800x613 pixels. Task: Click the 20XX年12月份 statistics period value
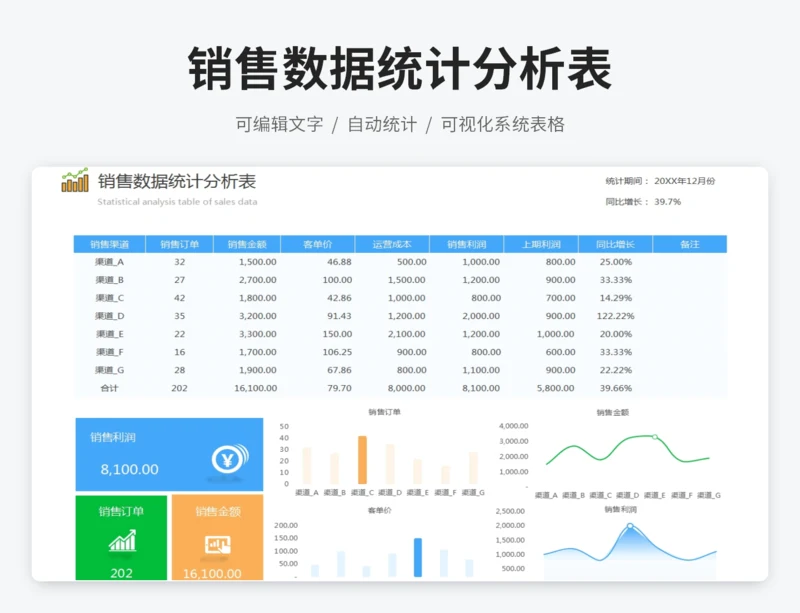tap(685, 181)
